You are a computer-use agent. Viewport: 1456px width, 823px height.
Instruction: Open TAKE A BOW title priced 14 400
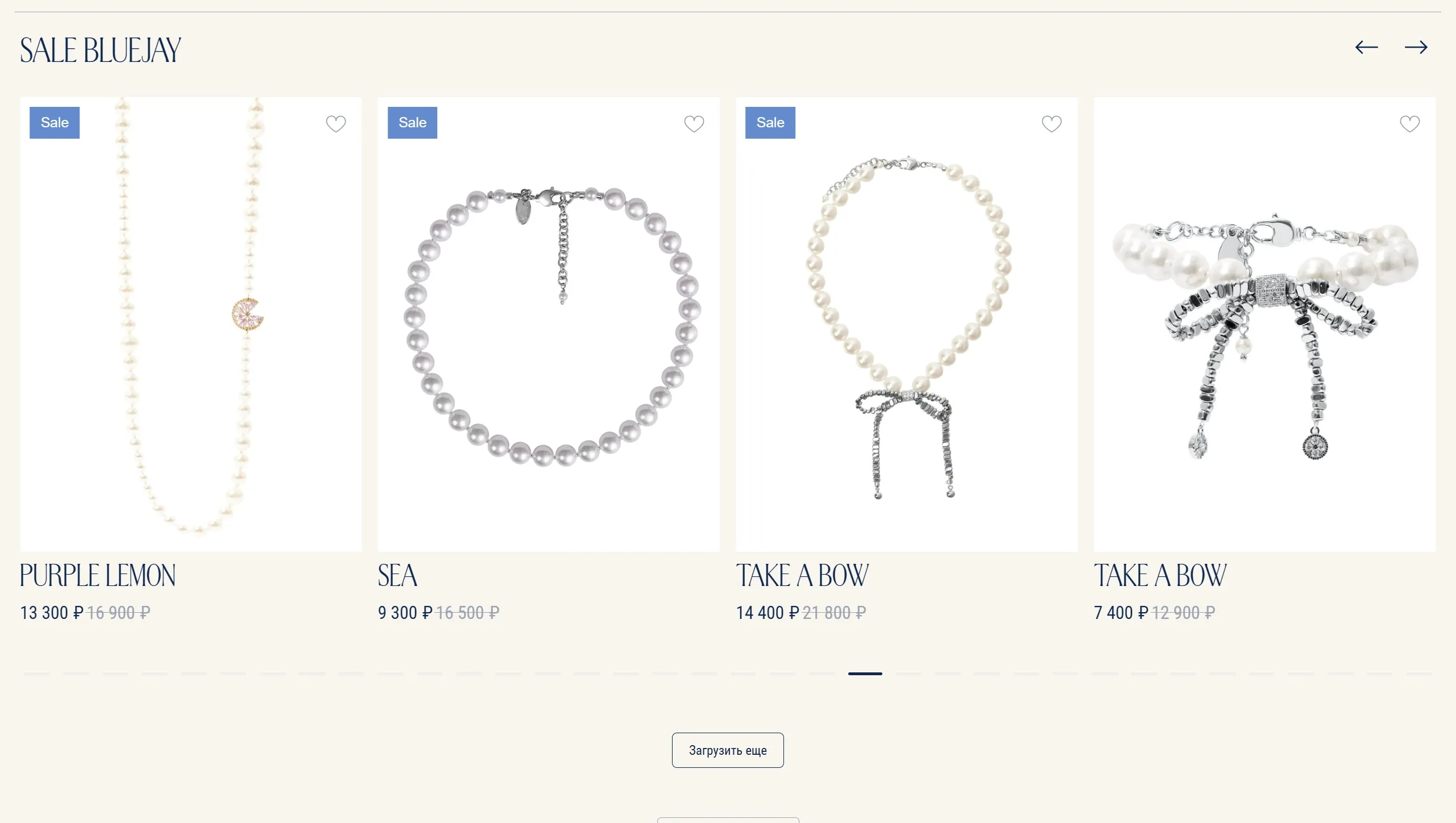coord(802,575)
